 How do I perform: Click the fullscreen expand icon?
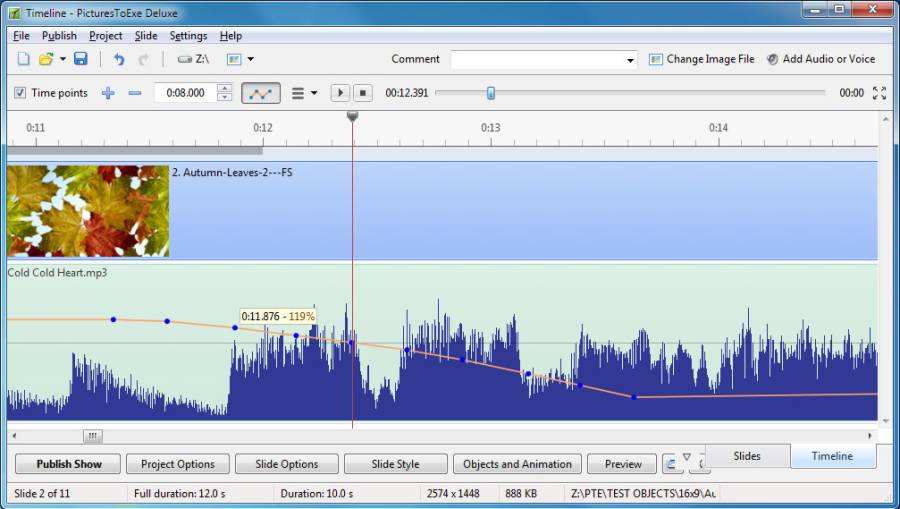pos(879,93)
